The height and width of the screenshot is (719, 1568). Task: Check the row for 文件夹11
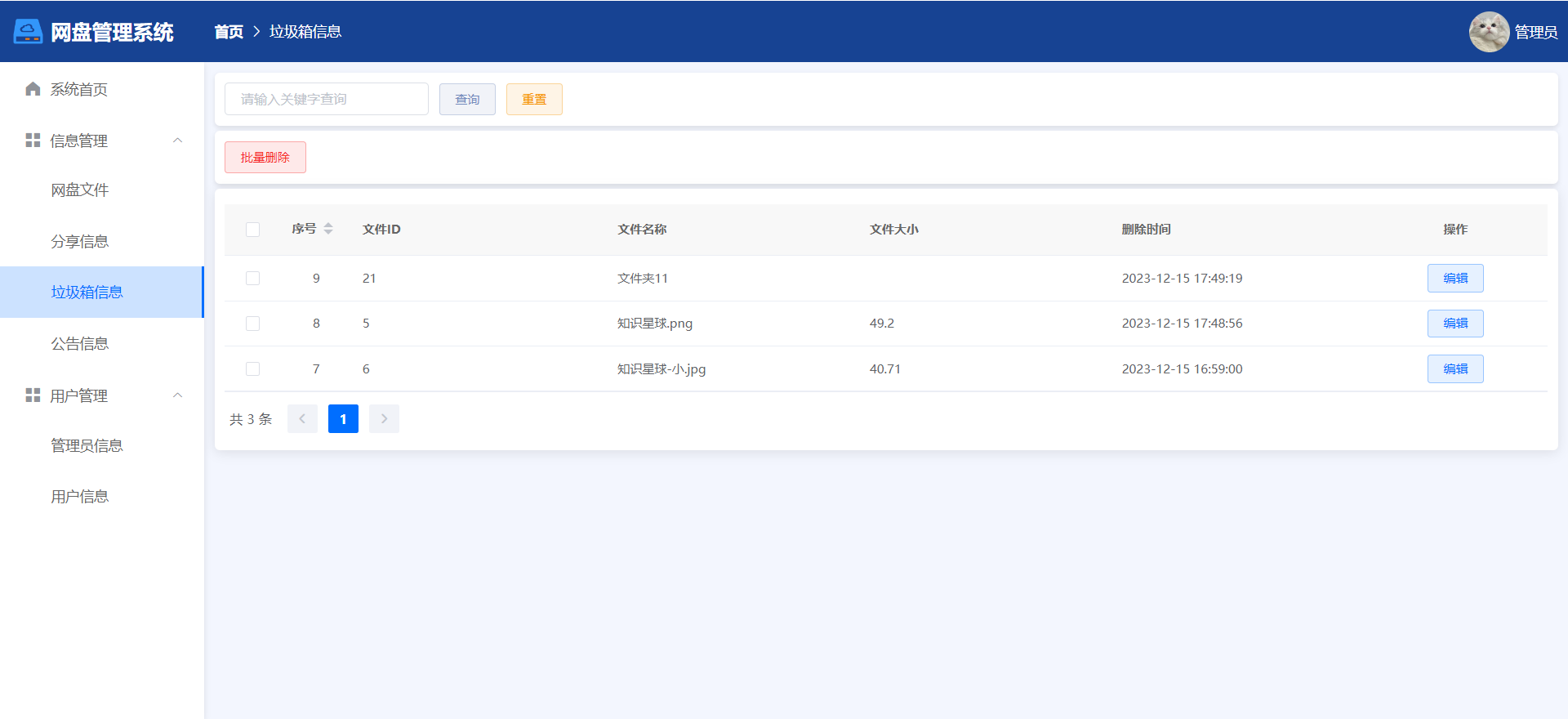click(253, 279)
